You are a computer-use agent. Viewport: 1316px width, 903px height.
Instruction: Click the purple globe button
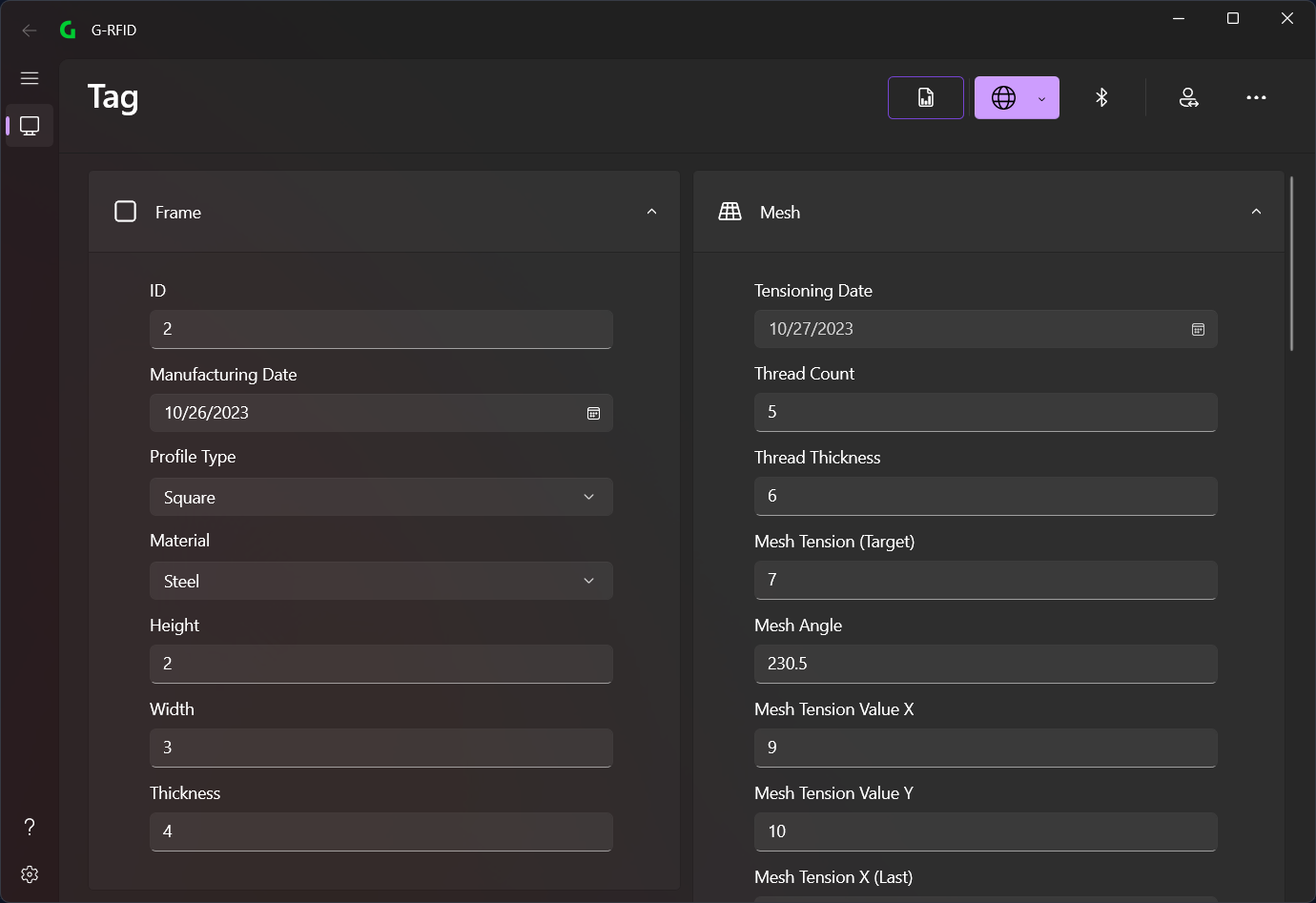[x=1003, y=97]
